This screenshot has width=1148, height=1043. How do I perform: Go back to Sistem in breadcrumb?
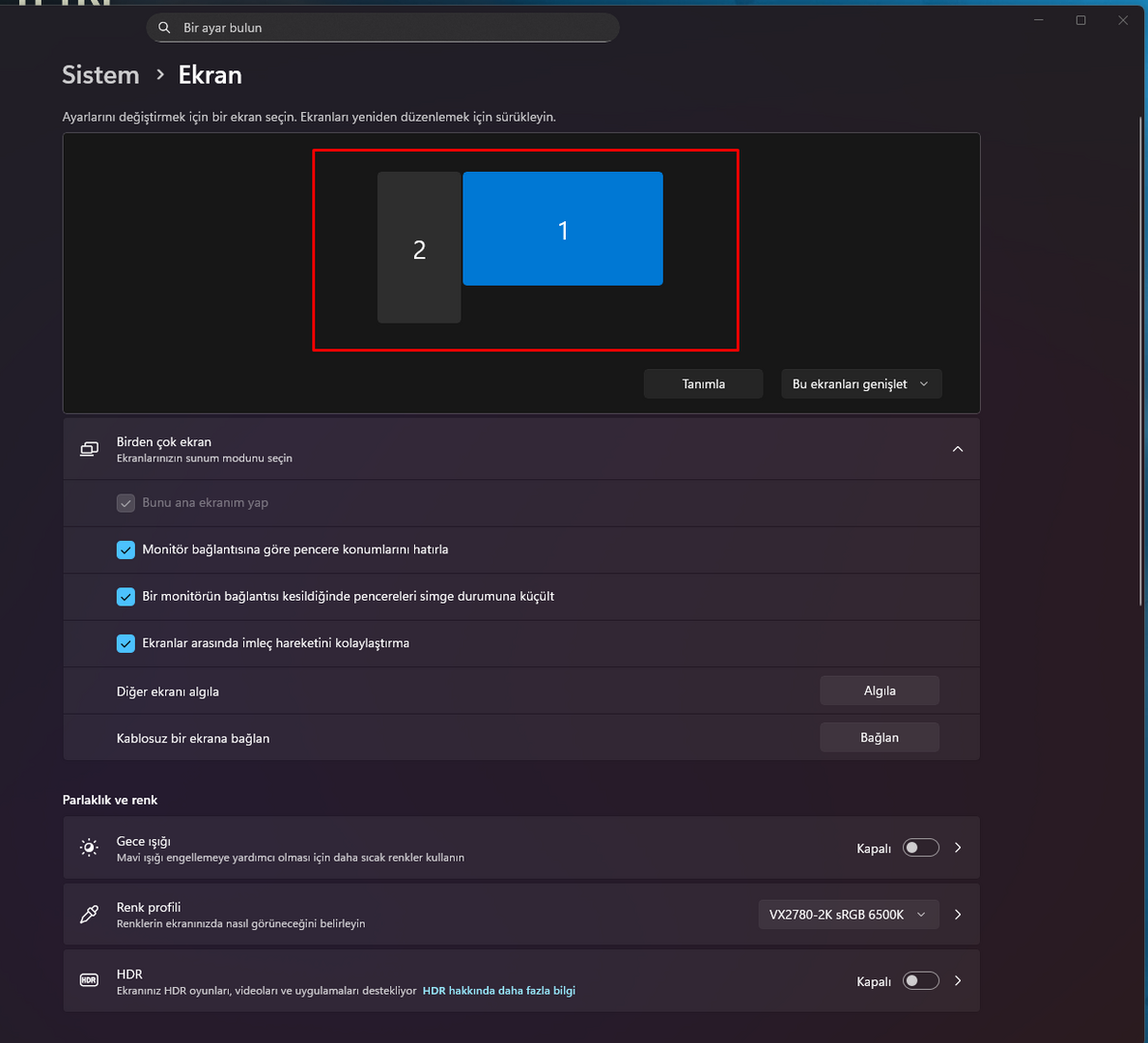click(100, 74)
